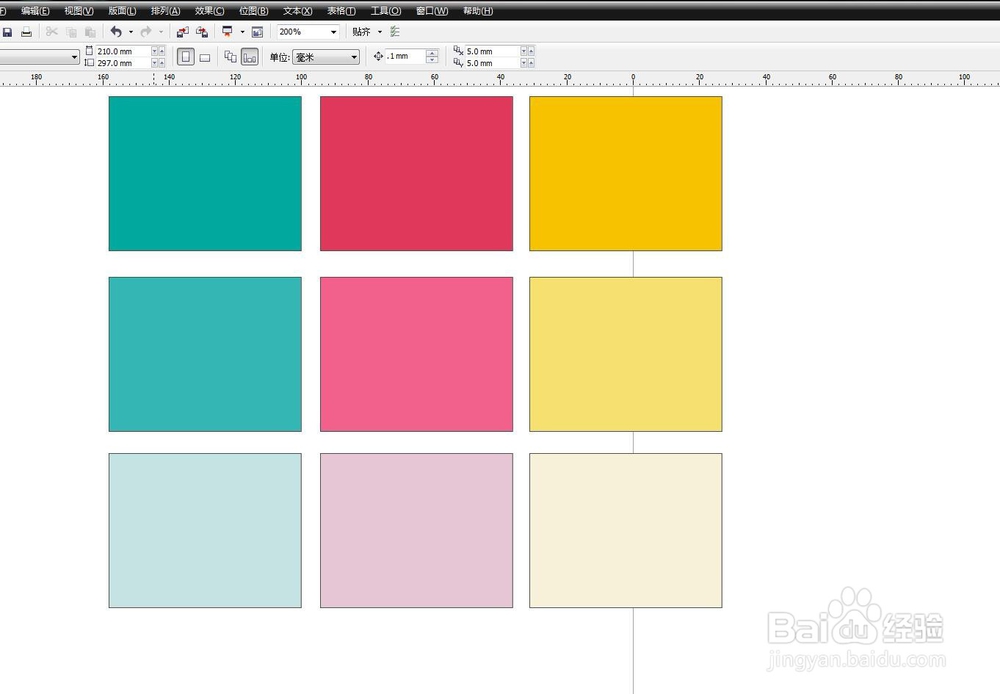Click the page width 210.0 mm field
The width and height of the screenshot is (1000, 694).
pos(122,51)
